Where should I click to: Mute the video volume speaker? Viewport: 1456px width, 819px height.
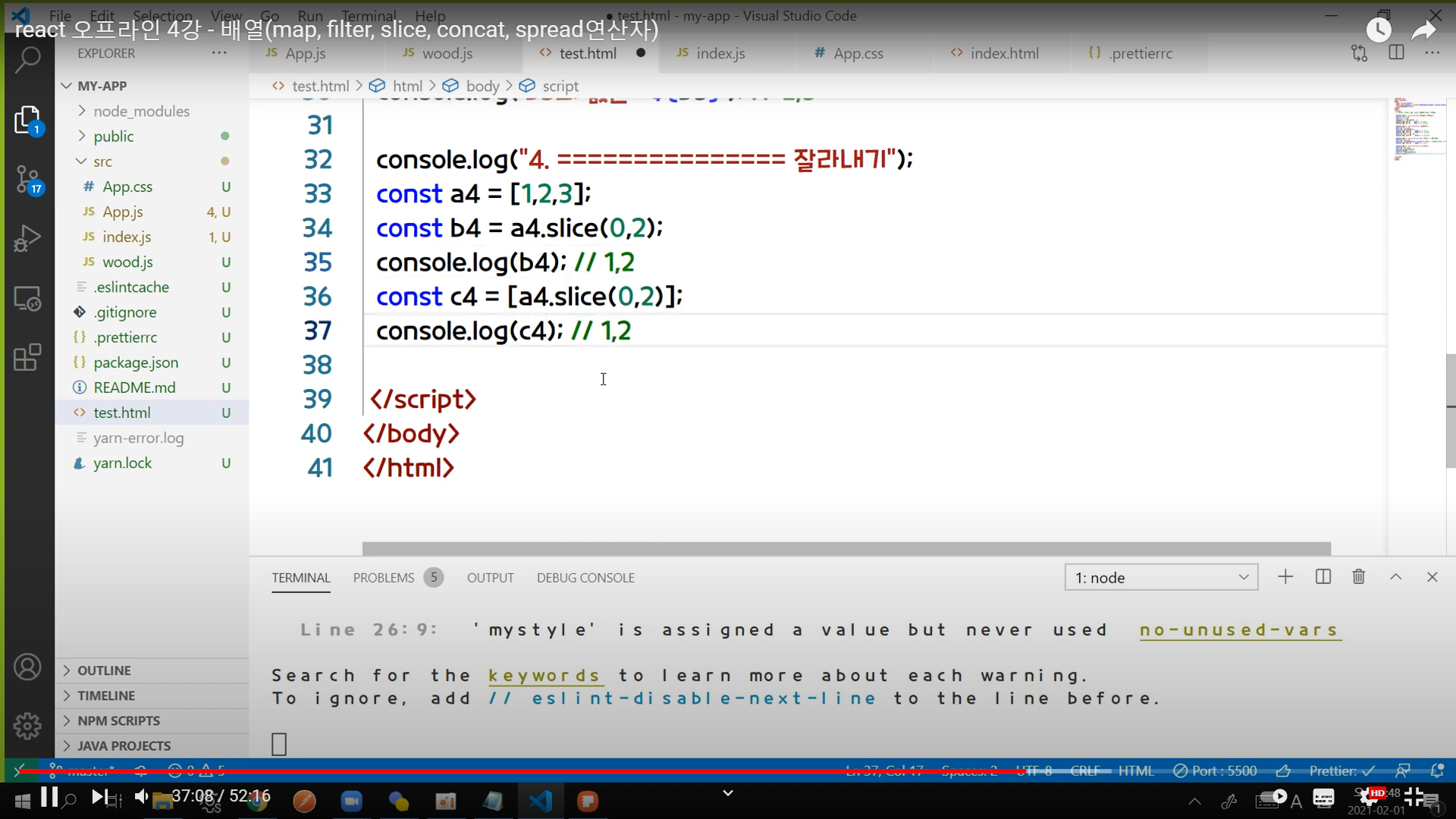141,796
